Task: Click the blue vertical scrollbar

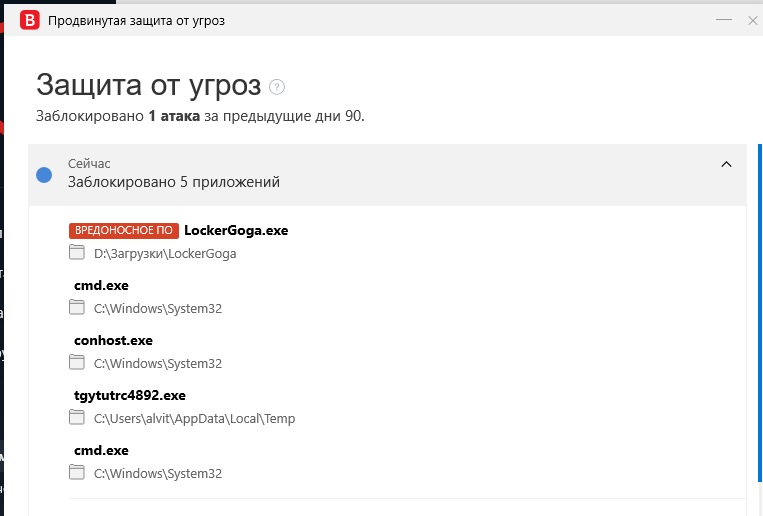Action: pos(760,313)
